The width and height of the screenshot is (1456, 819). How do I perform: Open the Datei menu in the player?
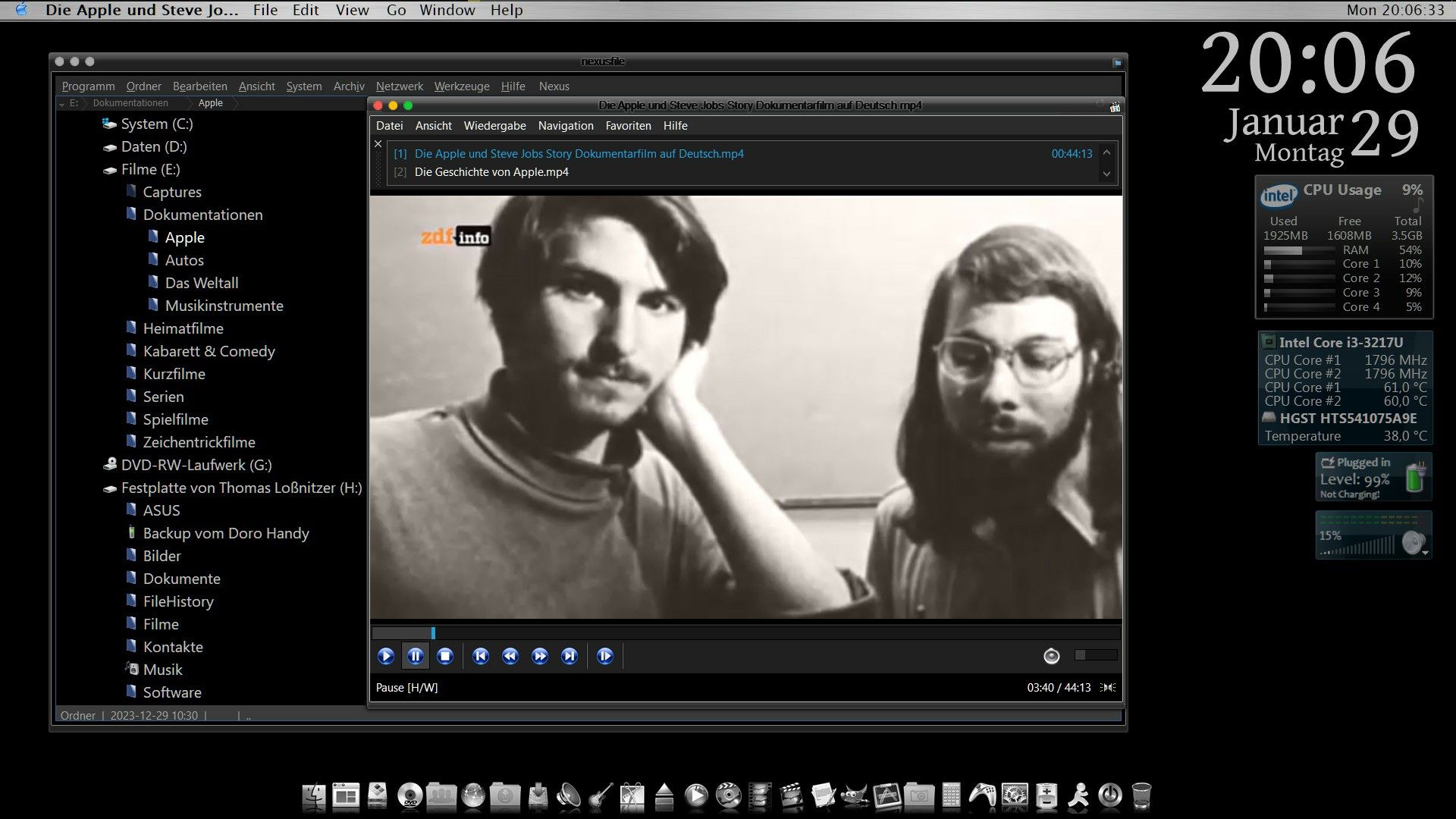(x=390, y=126)
